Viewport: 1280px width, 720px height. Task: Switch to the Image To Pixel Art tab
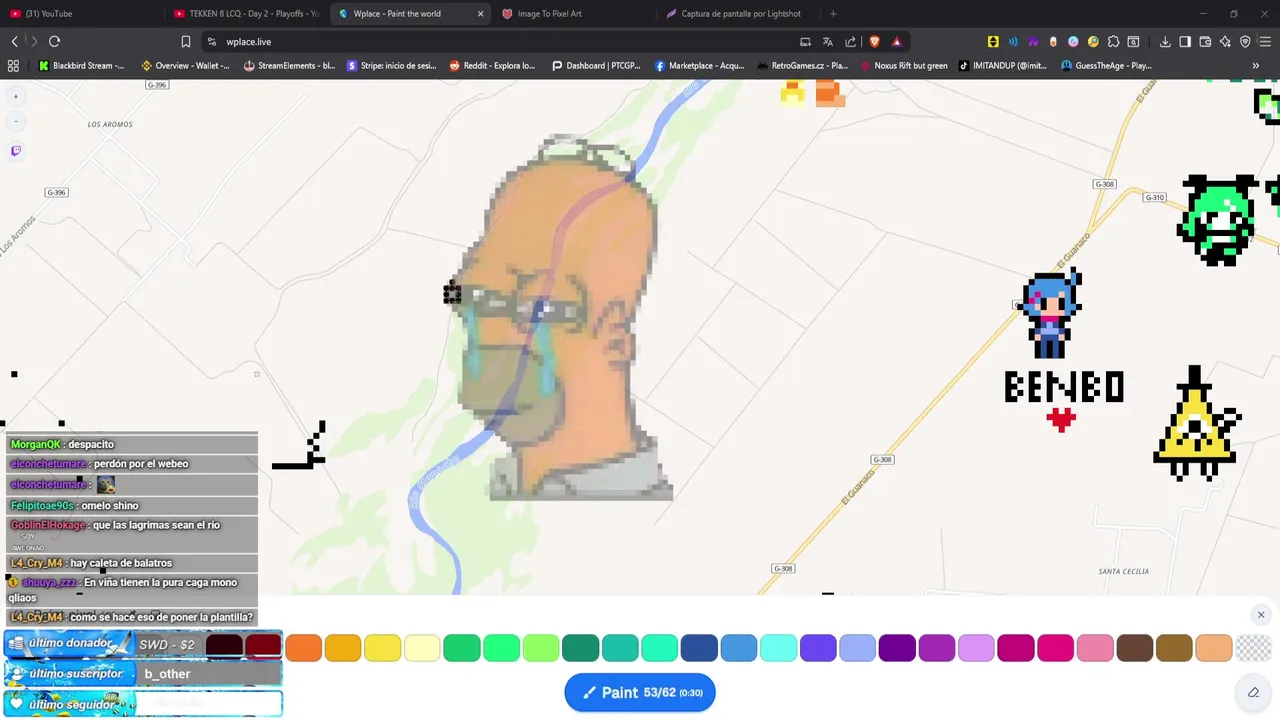[x=575, y=14]
